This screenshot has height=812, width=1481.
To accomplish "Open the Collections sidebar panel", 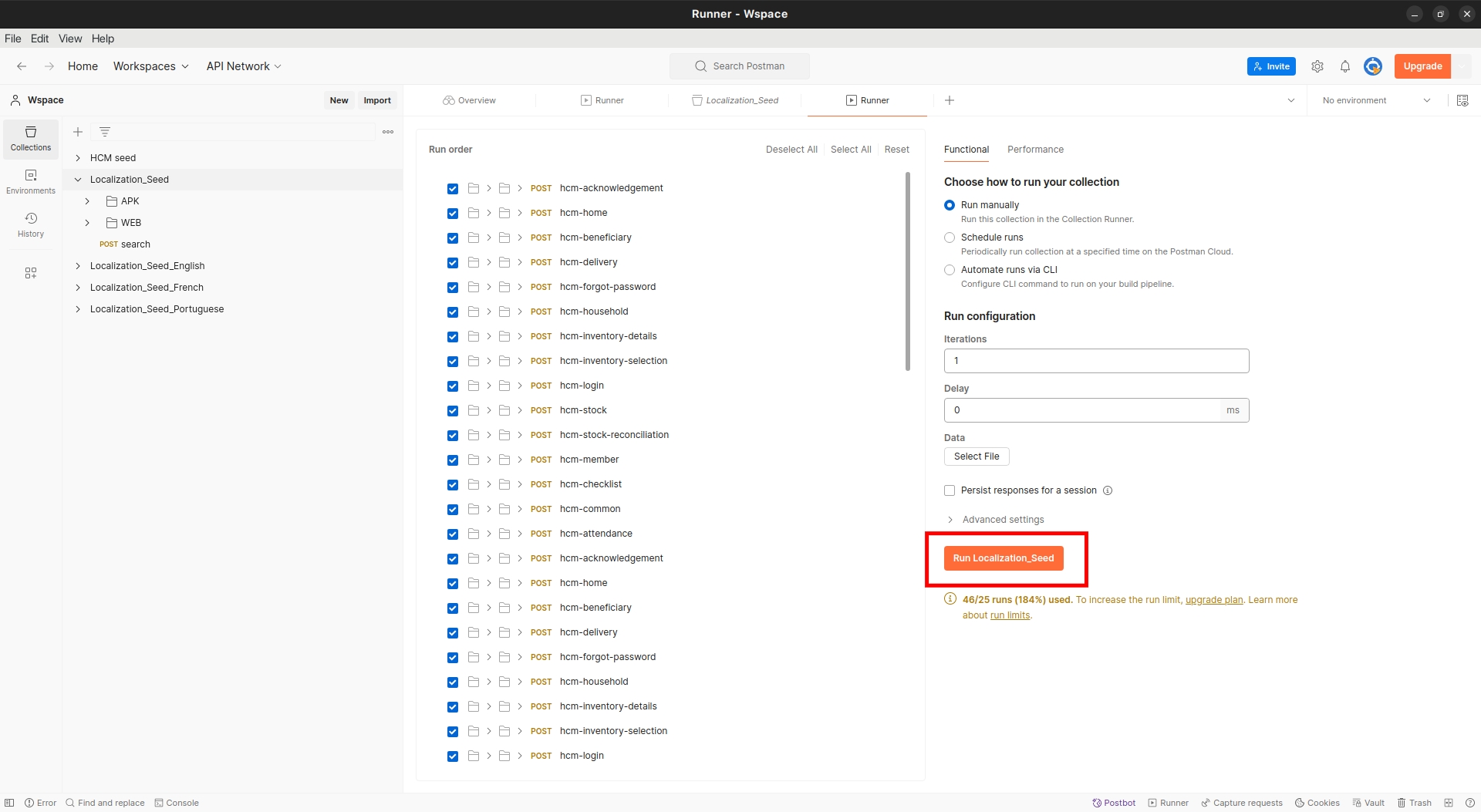I will [x=31, y=139].
